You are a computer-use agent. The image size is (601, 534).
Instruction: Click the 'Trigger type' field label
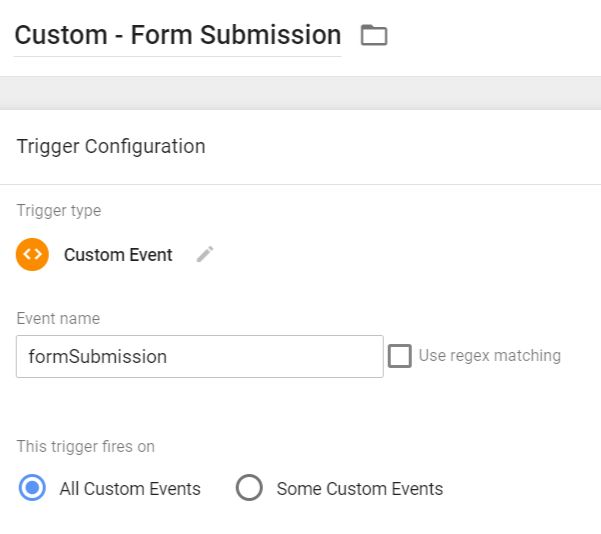pos(59,211)
